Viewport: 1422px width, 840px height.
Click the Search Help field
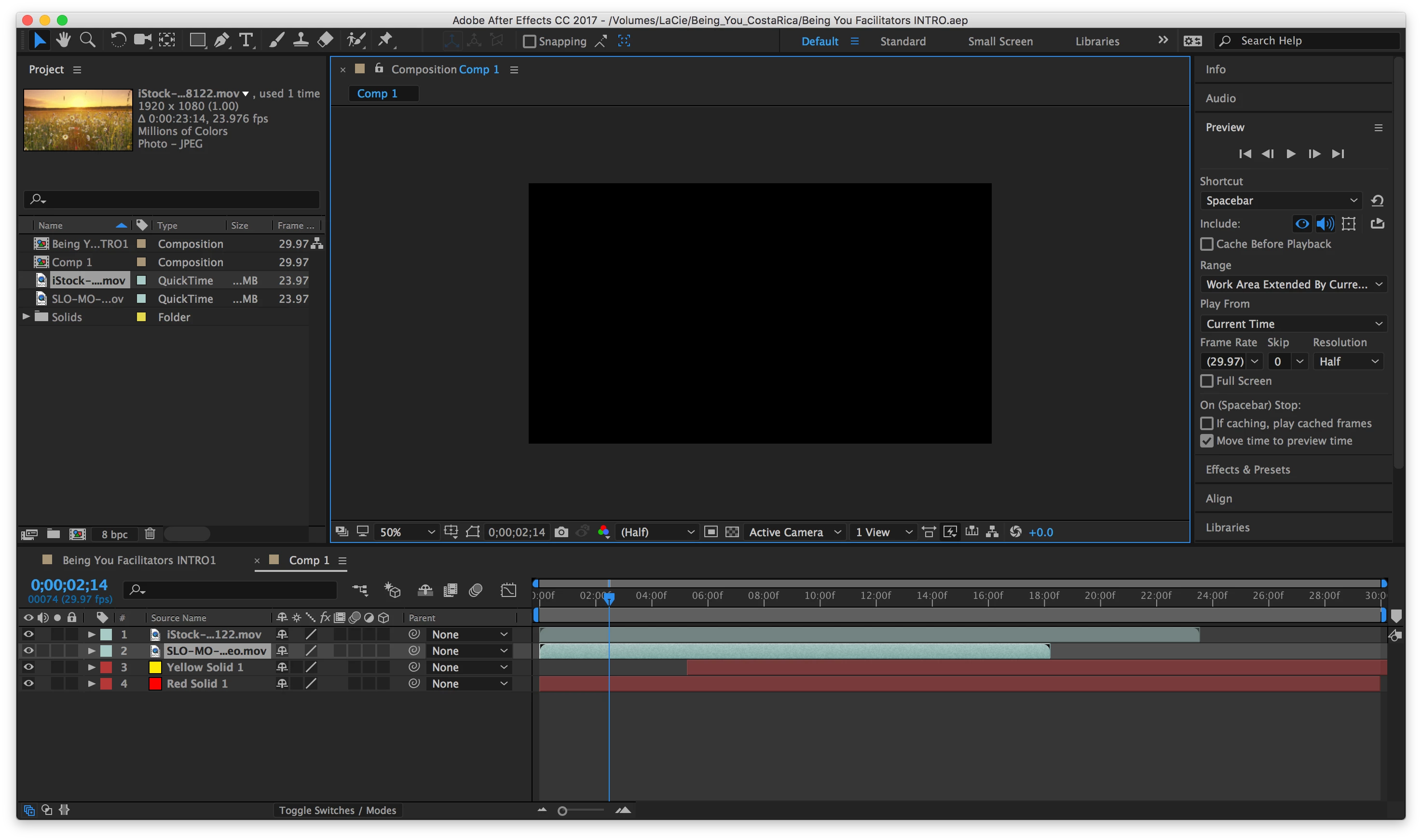click(x=1308, y=41)
